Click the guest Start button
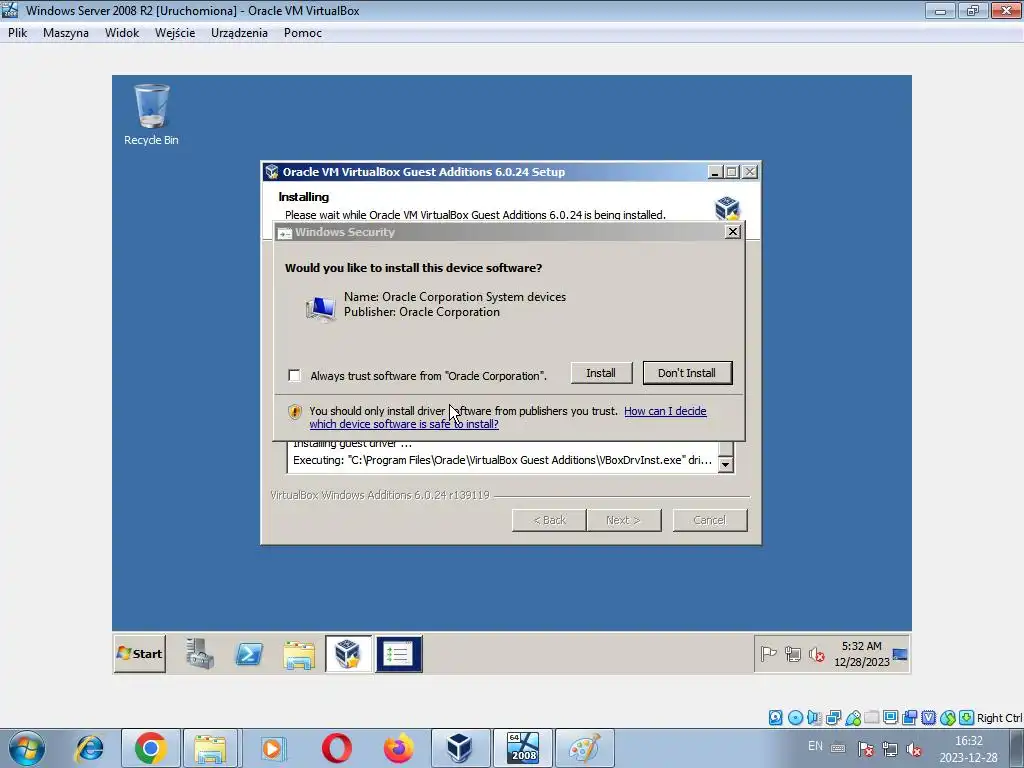 pos(140,654)
